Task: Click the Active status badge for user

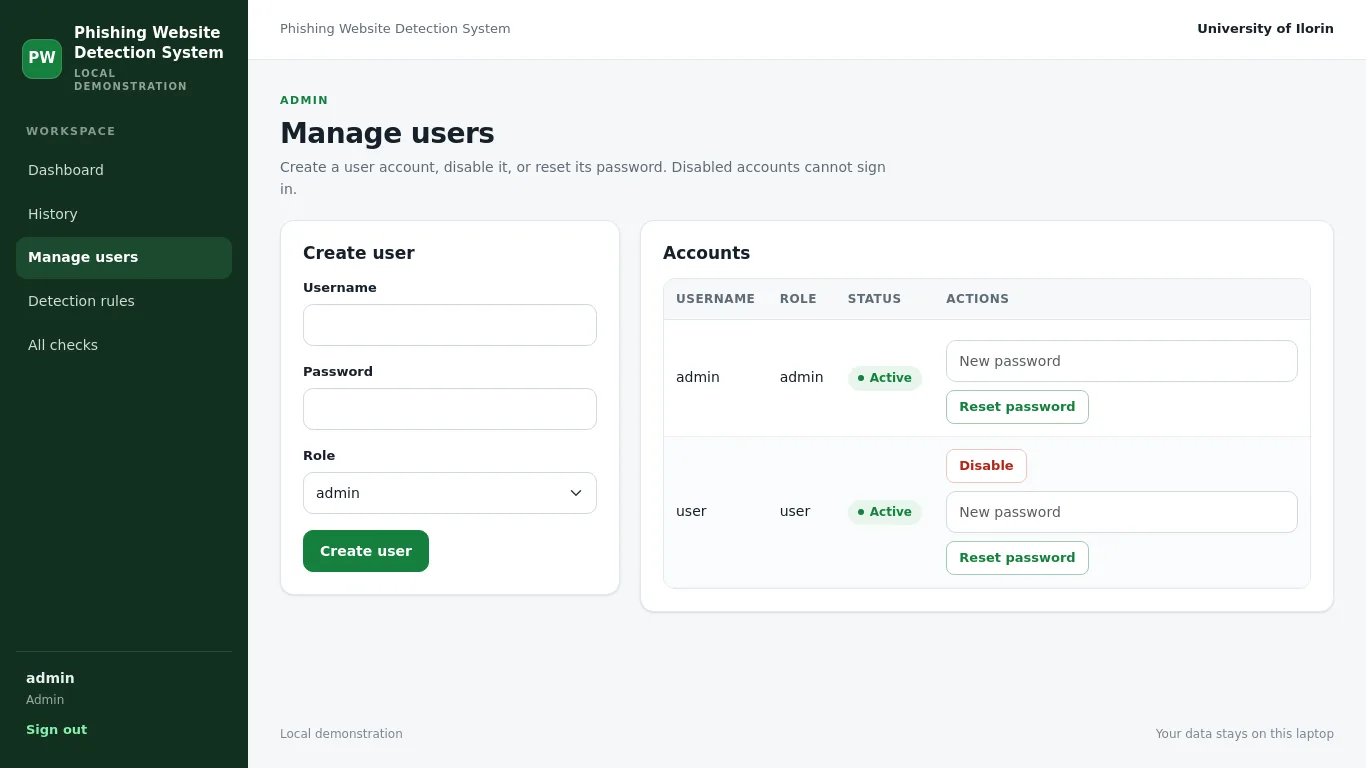Action: pos(885,512)
